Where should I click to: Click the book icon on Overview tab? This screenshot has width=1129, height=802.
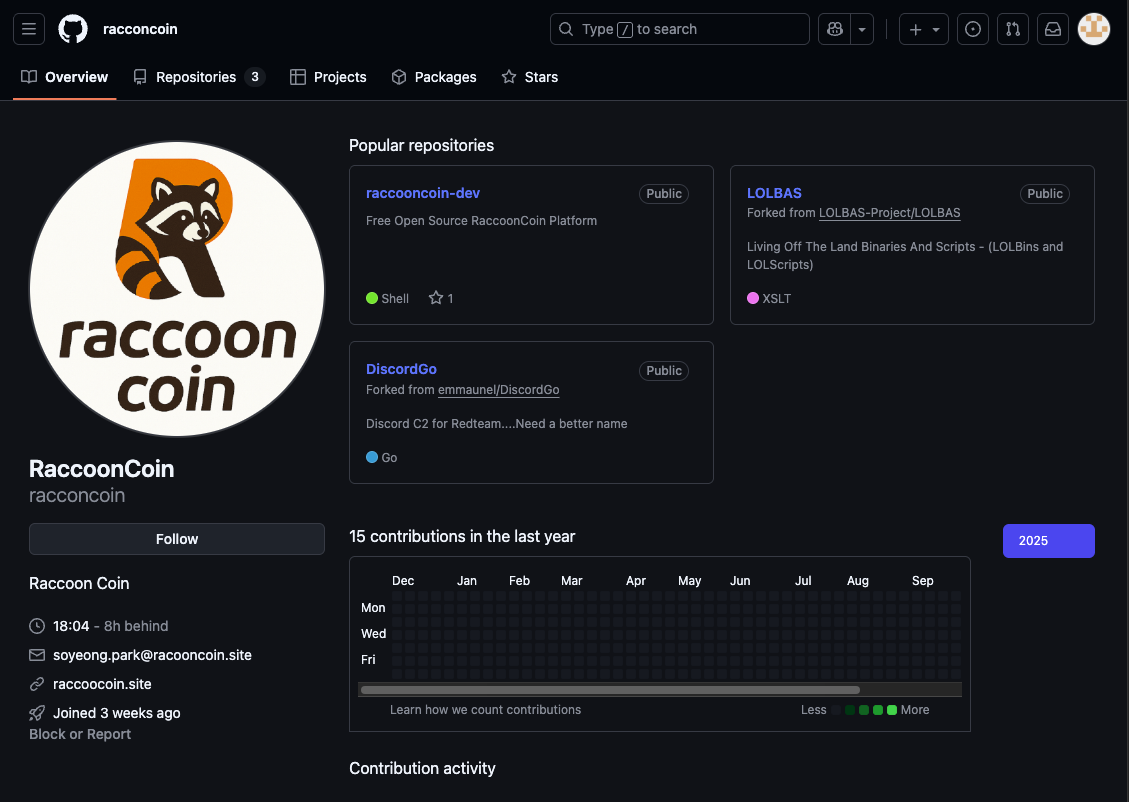(29, 77)
